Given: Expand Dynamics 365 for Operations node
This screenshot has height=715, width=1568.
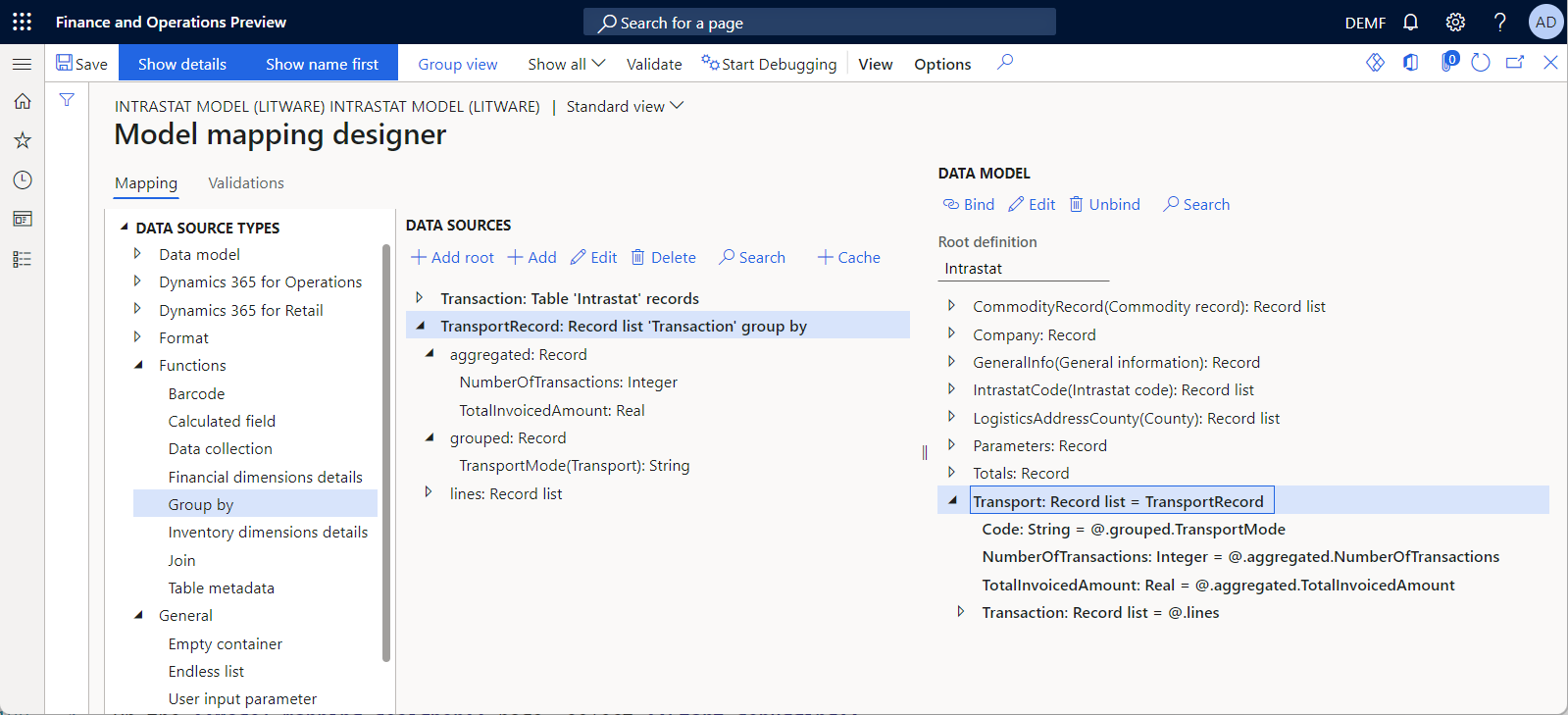Looking at the screenshot, I should click(x=137, y=281).
